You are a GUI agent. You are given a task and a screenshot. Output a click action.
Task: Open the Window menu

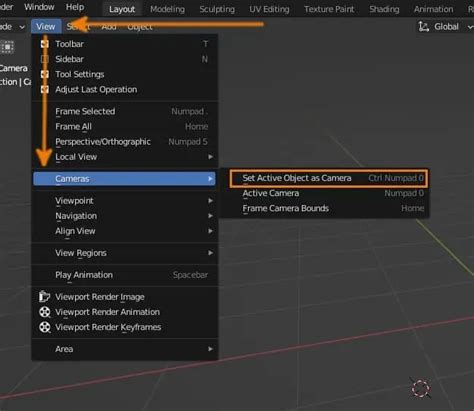pyautogui.click(x=39, y=7)
